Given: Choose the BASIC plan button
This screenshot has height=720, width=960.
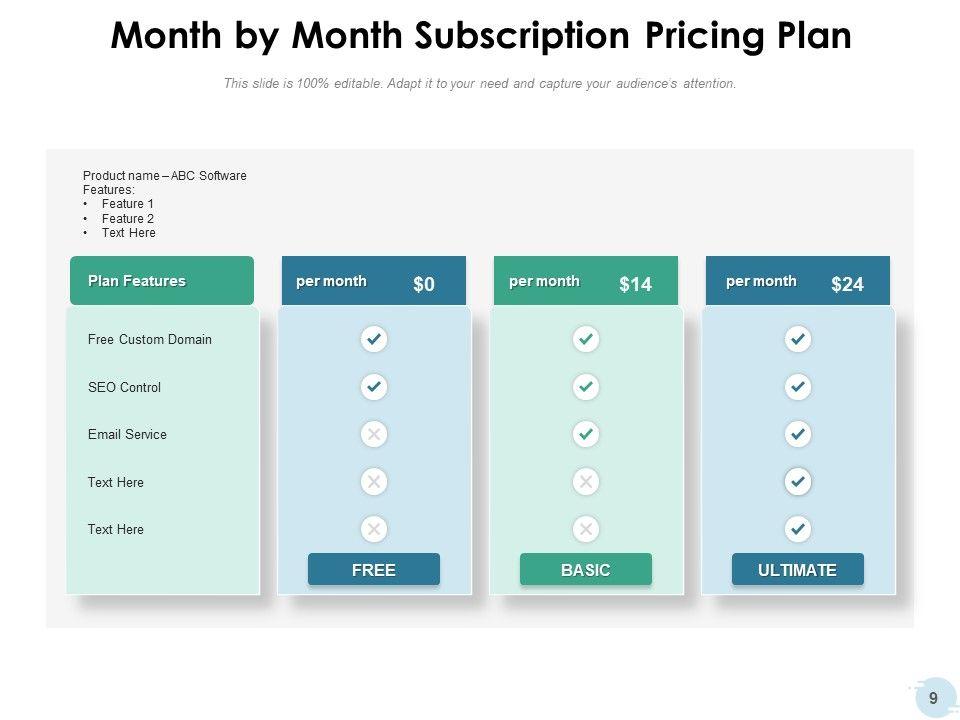Looking at the screenshot, I should 586,570.
